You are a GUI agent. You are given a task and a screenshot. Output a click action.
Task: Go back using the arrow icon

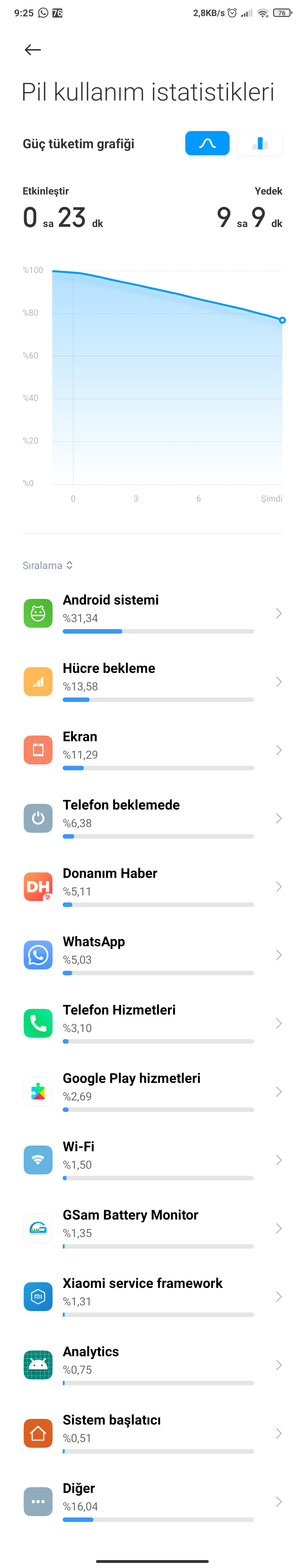pyautogui.click(x=33, y=50)
